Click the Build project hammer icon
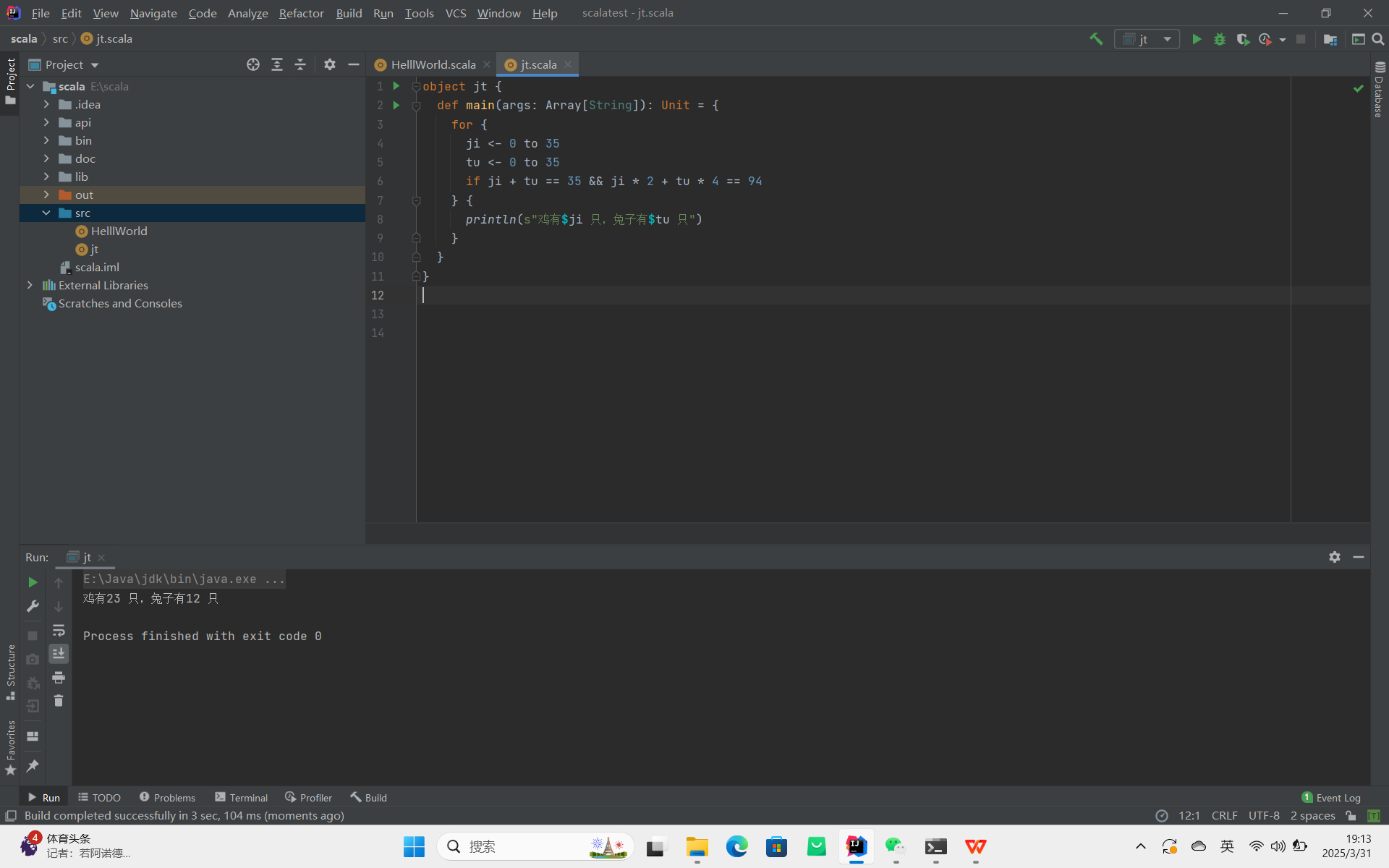 (1096, 39)
